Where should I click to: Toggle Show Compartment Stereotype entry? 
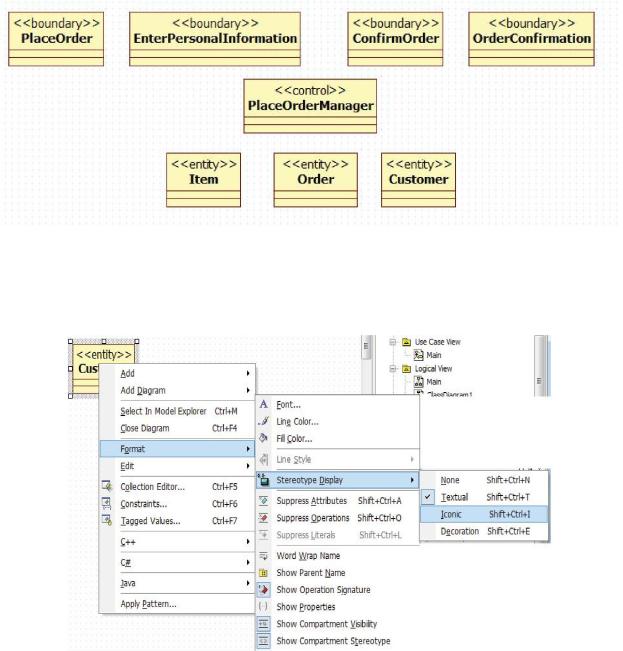pos(337,641)
